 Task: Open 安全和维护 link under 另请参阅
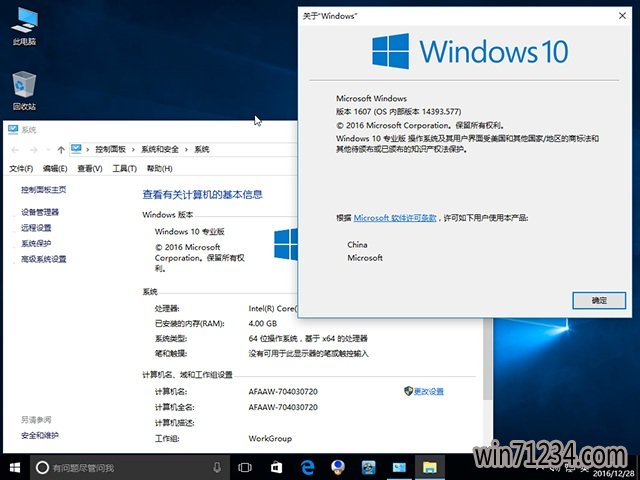pos(40,436)
